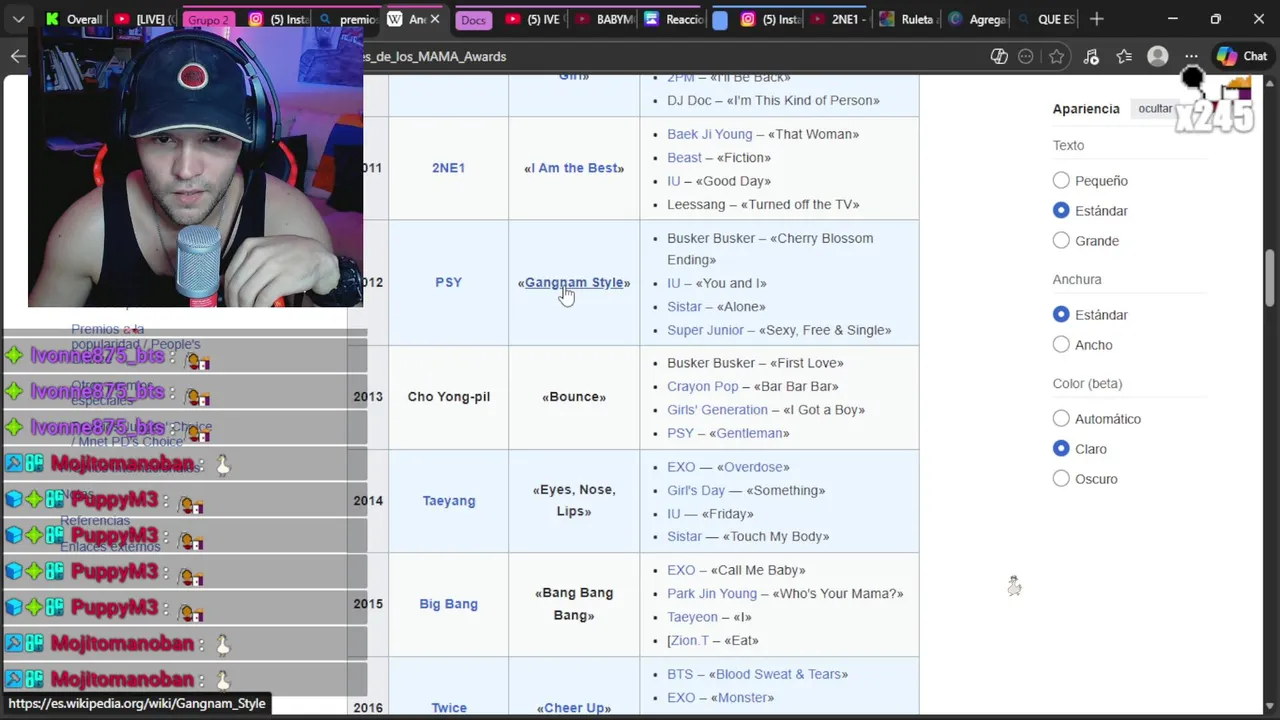Open the favorites list icon
The image size is (1280, 720).
[1124, 56]
